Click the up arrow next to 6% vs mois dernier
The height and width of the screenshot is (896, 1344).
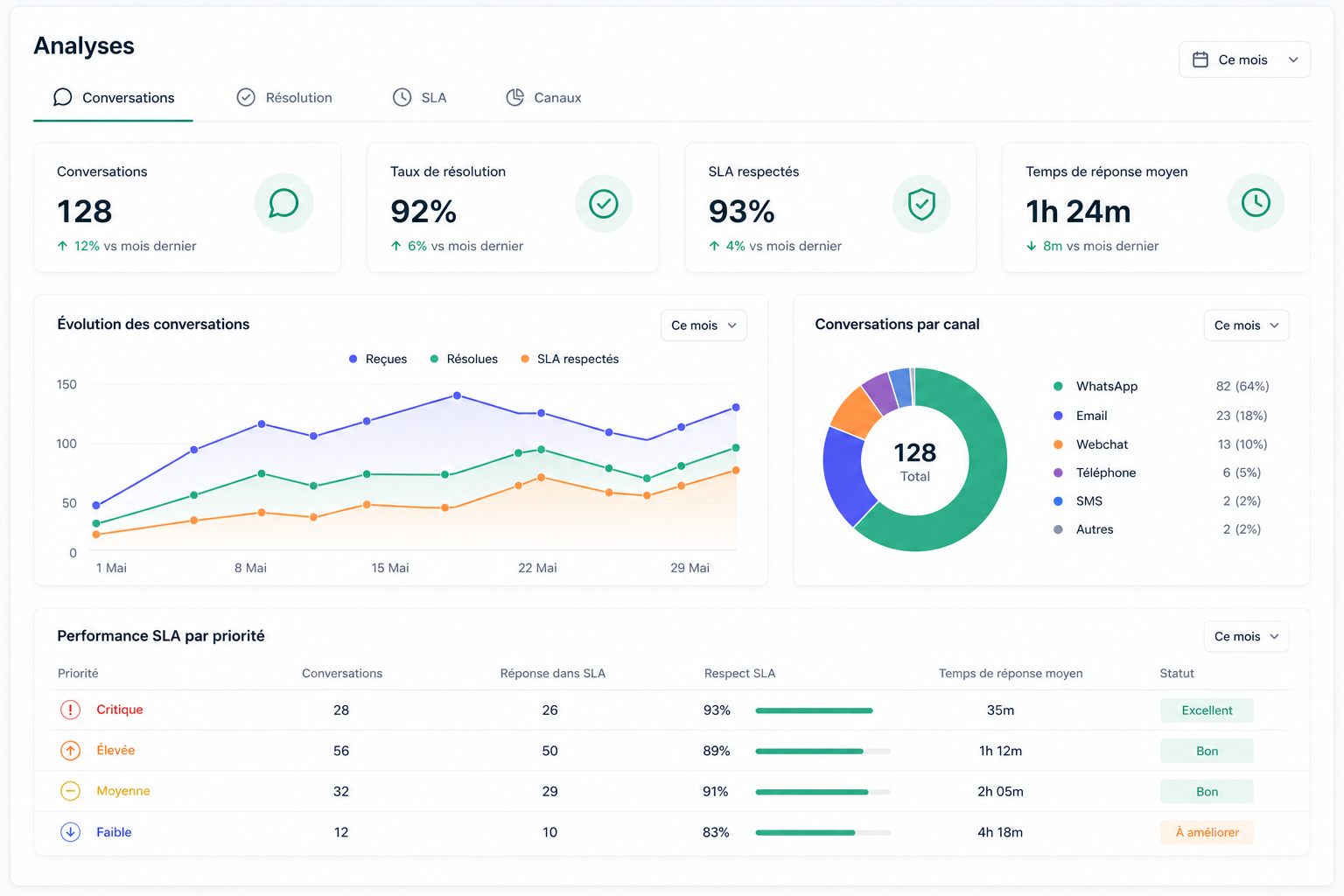click(396, 246)
